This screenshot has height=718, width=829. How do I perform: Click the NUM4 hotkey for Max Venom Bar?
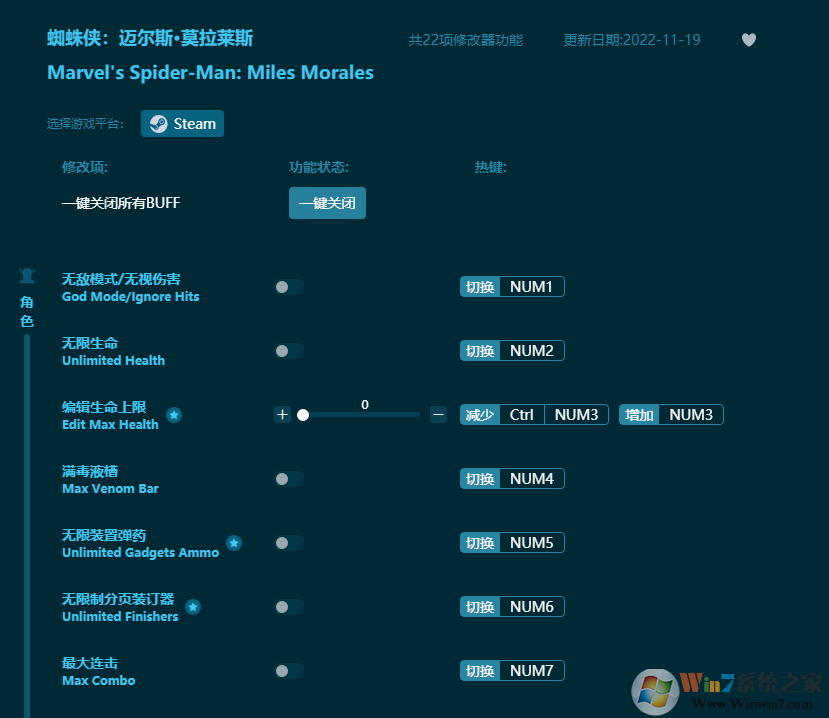[531, 478]
